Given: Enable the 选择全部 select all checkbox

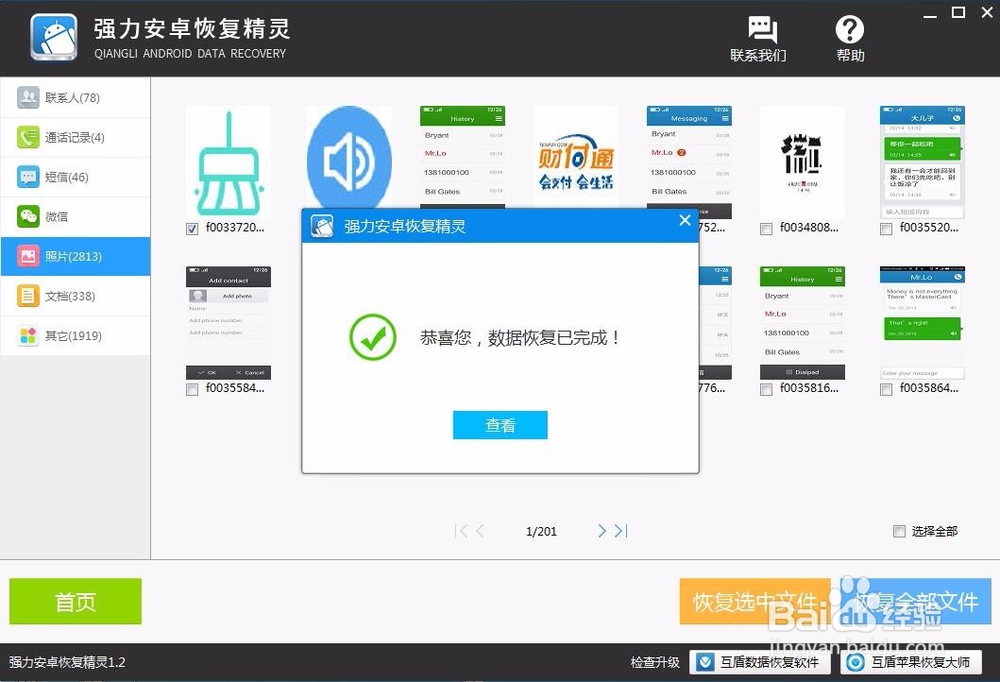Looking at the screenshot, I should point(899,531).
